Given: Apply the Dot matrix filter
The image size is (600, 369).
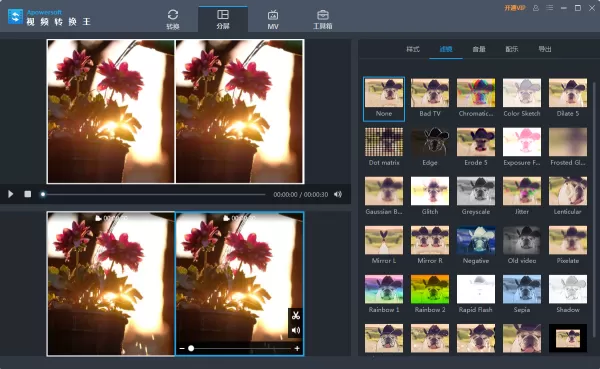Looking at the screenshot, I should tap(384, 147).
